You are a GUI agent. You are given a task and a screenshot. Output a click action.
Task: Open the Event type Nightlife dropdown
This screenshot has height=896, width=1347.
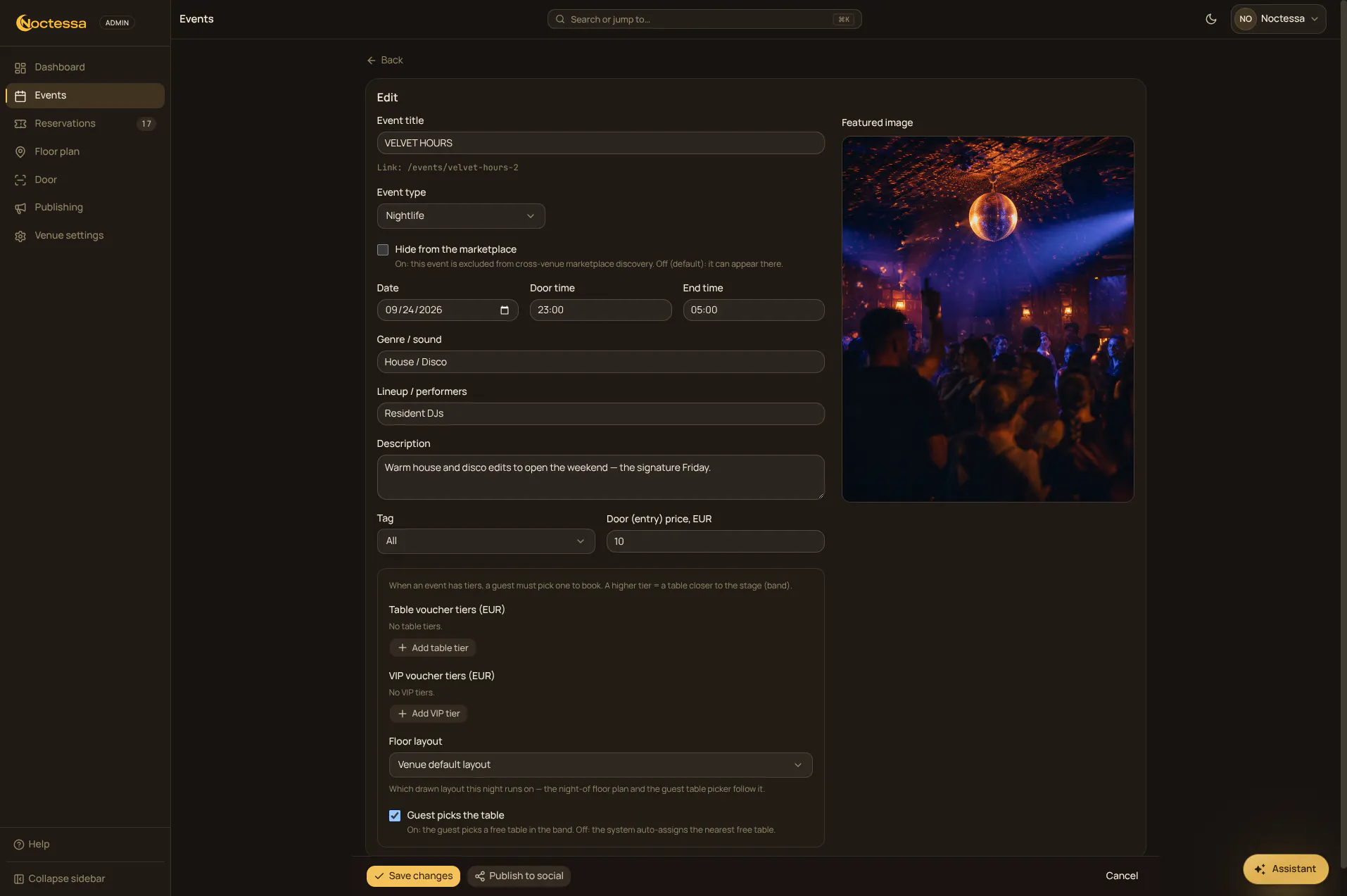click(461, 216)
